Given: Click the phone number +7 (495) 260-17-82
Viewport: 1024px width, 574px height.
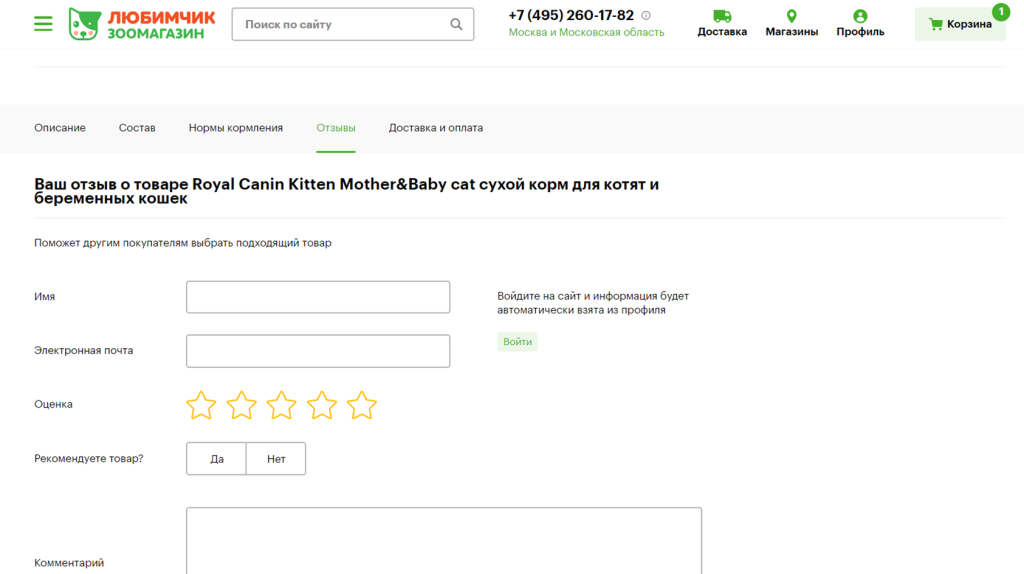Looking at the screenshot, I should (x=571, y=15).
